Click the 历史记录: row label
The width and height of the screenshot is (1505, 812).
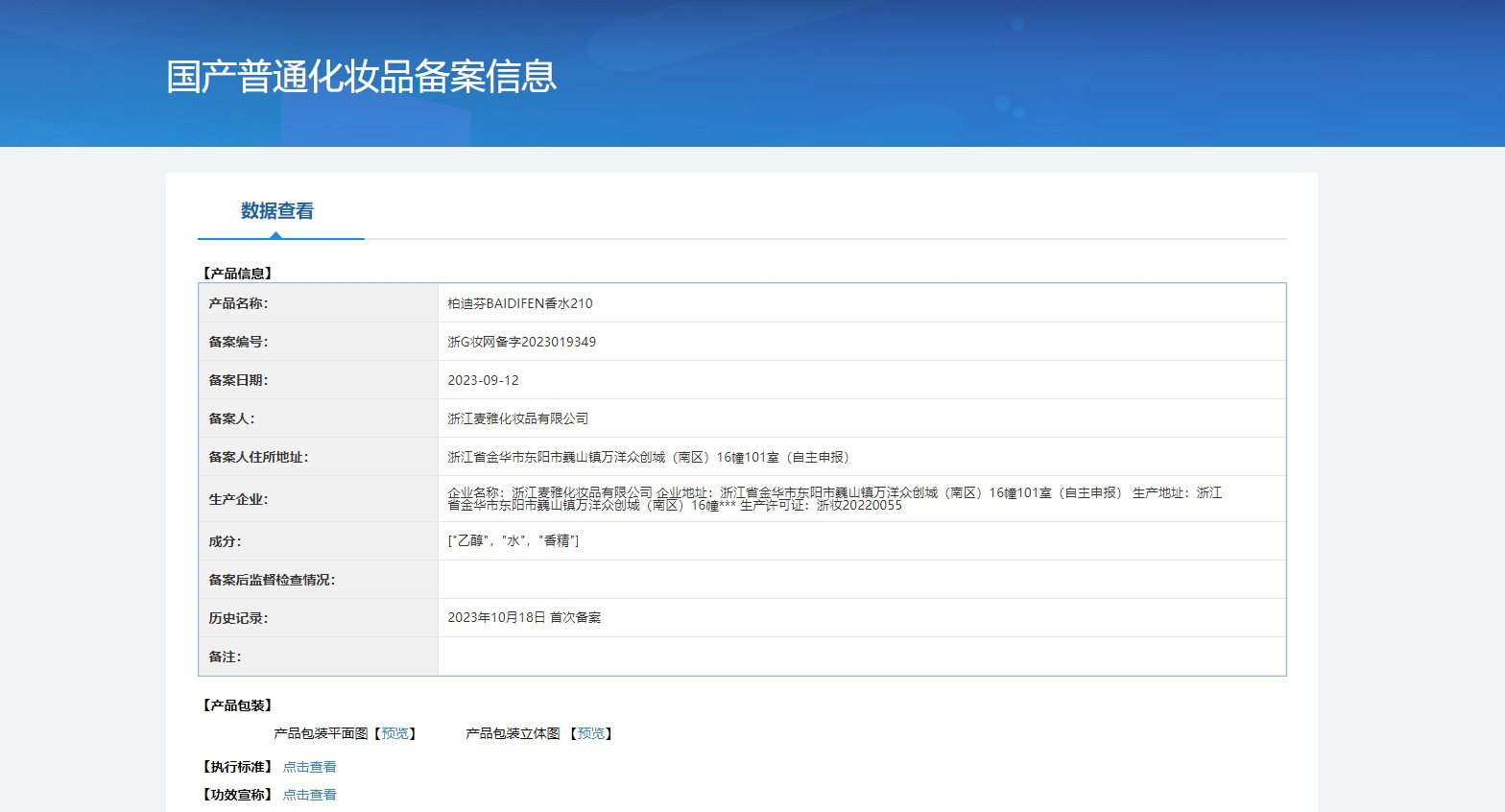pyautogui.click(x=238, y=618)
